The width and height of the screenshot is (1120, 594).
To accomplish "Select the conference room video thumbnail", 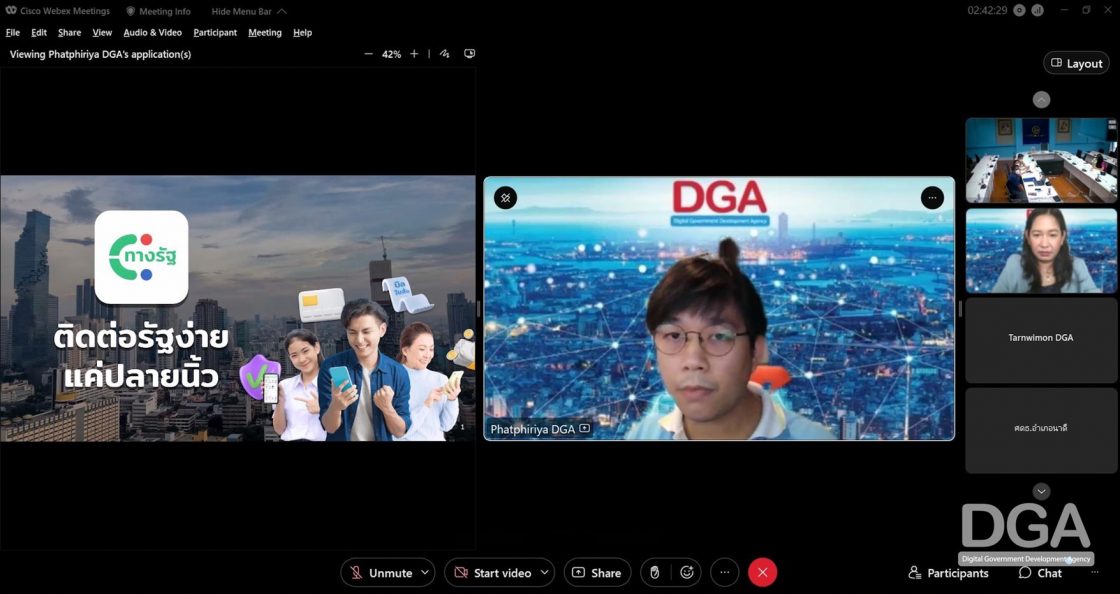I will point(1041,161).
